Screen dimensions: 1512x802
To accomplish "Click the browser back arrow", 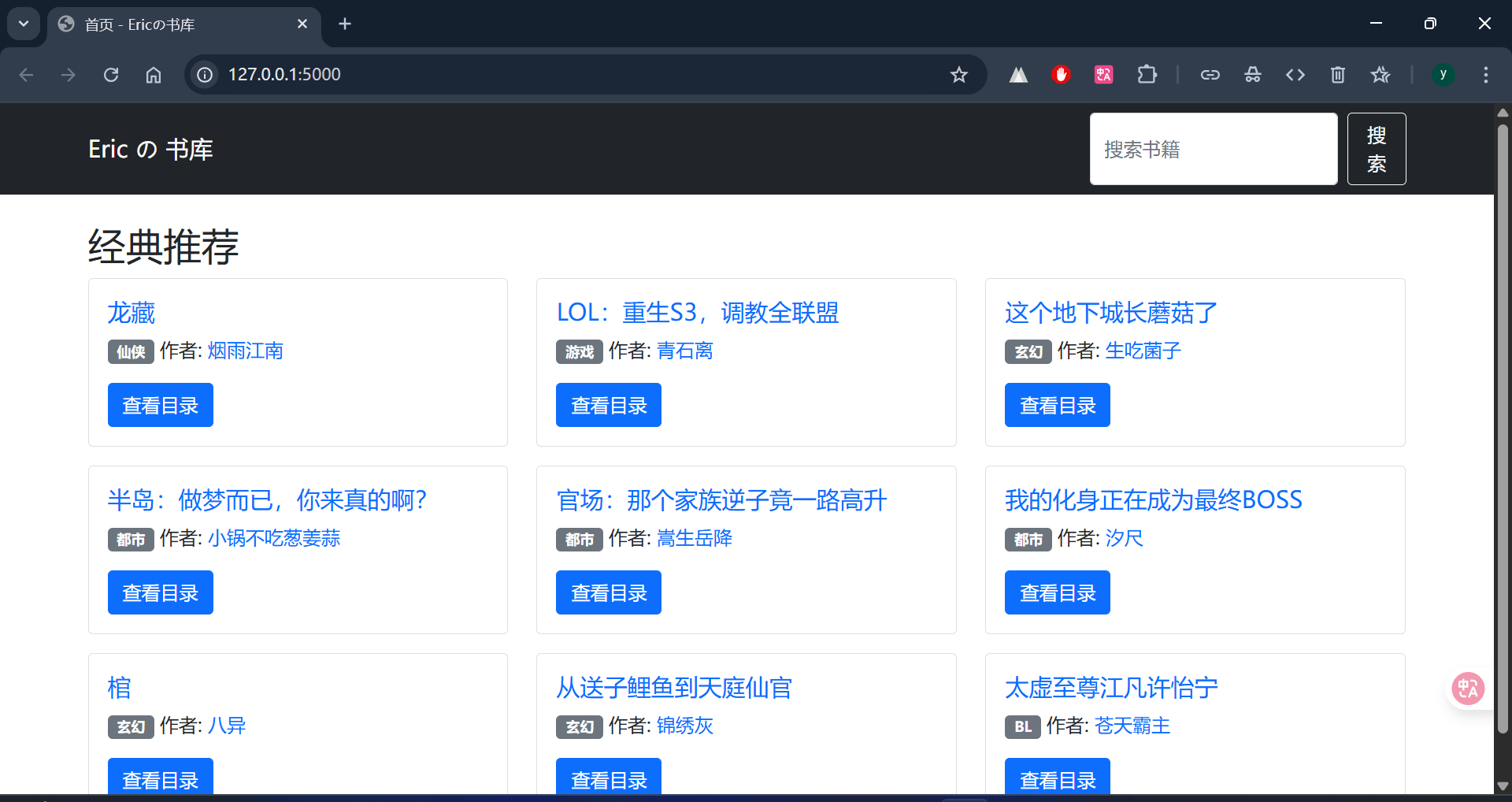I will pyautogui.click(x=26, y=75).
